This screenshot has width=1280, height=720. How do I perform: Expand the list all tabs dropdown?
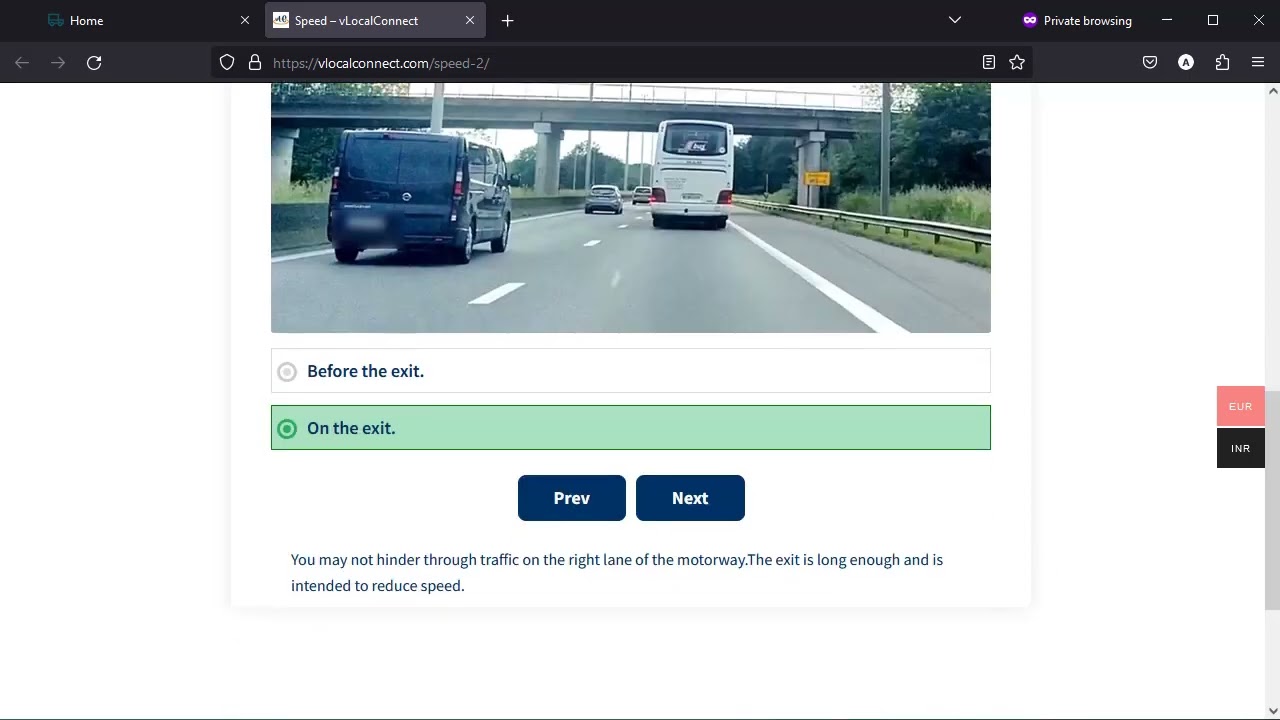click(x=955, y=20)
